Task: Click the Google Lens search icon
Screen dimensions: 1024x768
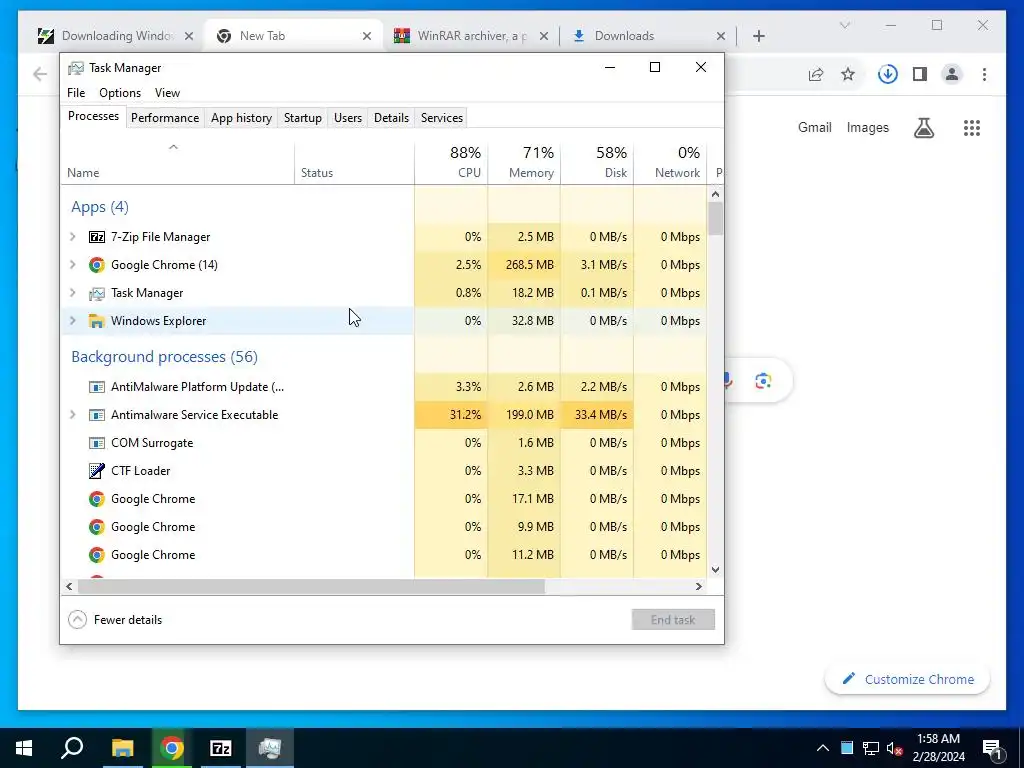Action: coord(763,381)
